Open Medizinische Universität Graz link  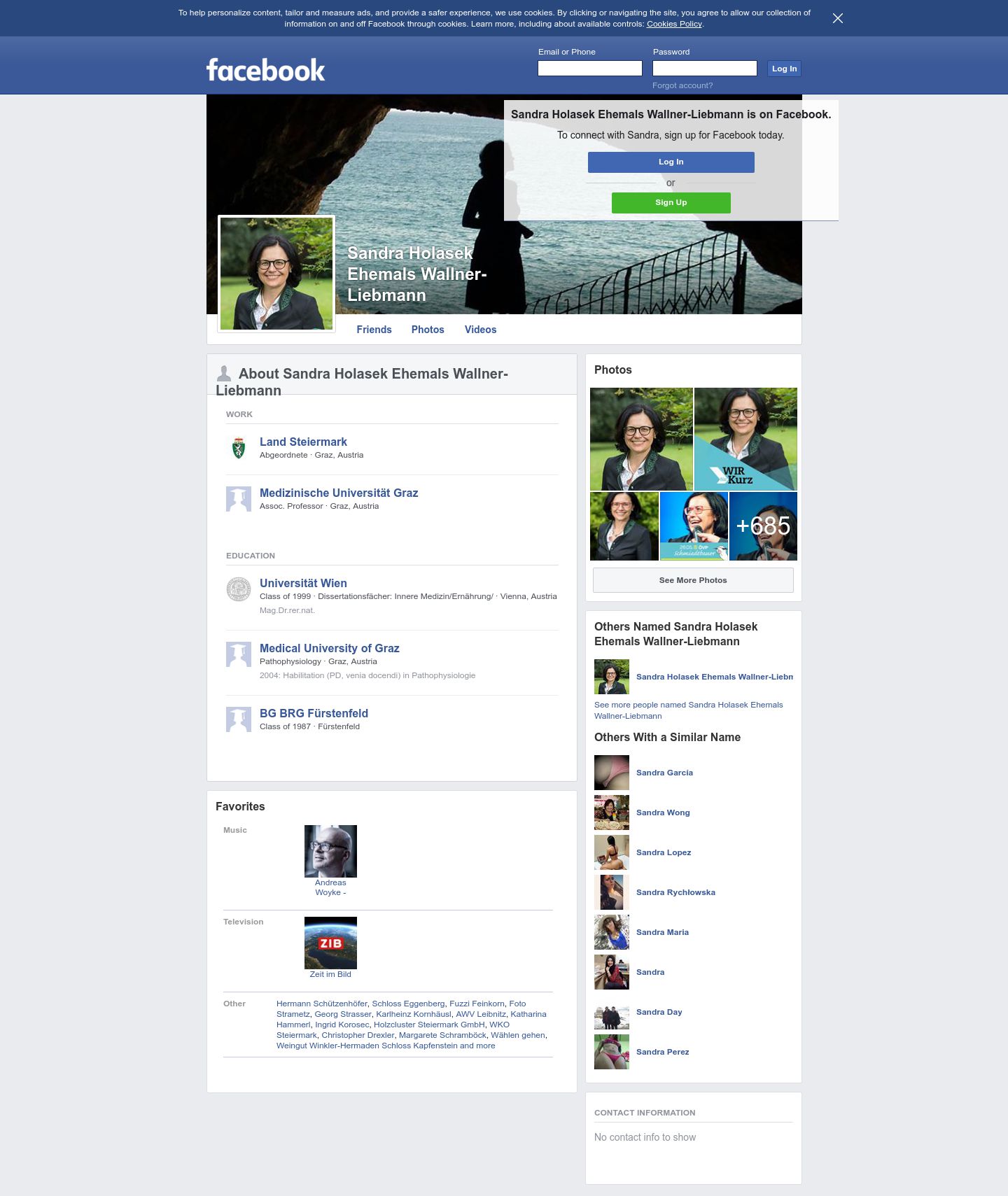[339, 493]
